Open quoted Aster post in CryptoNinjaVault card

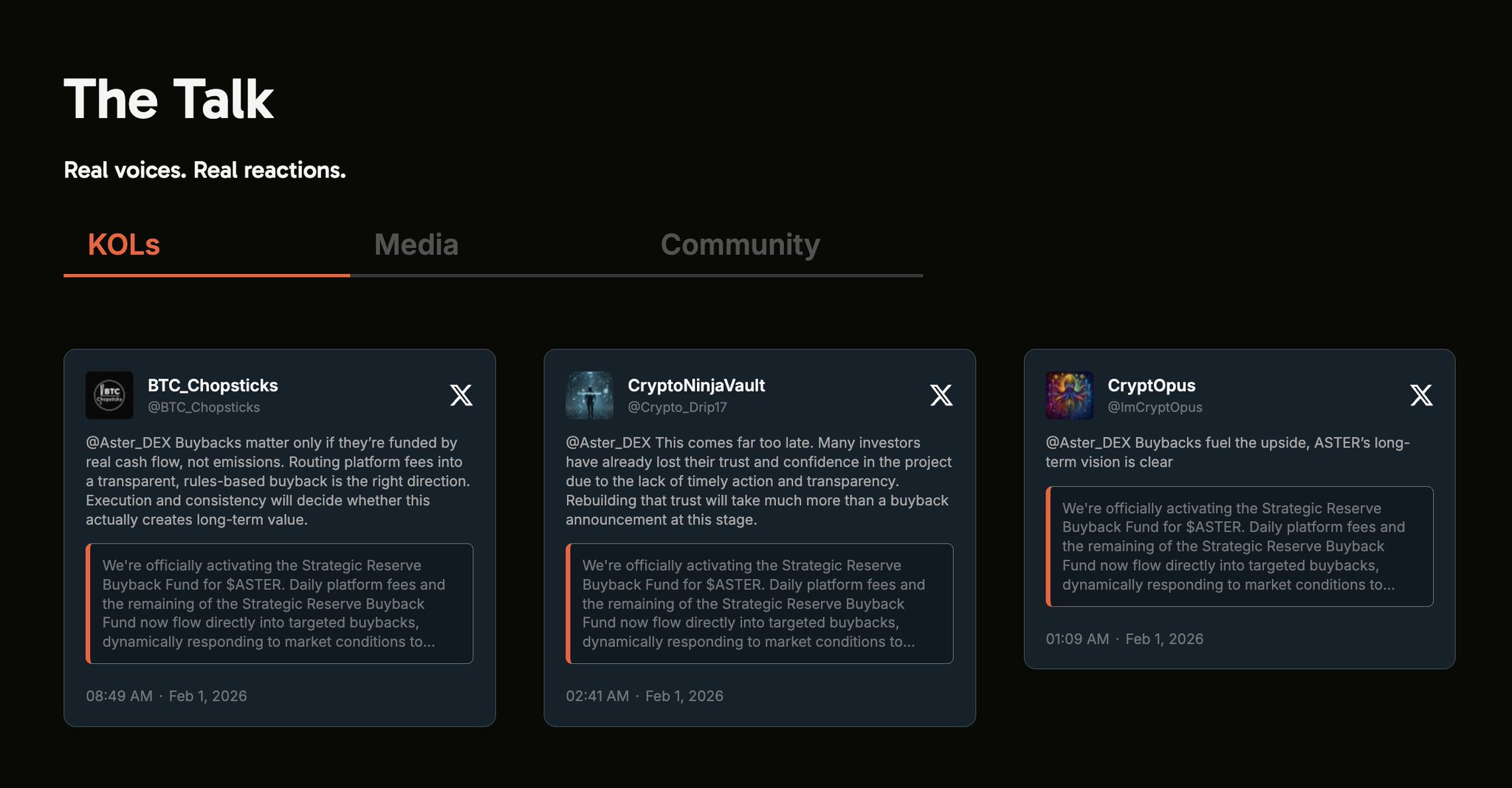coord(760,603)
